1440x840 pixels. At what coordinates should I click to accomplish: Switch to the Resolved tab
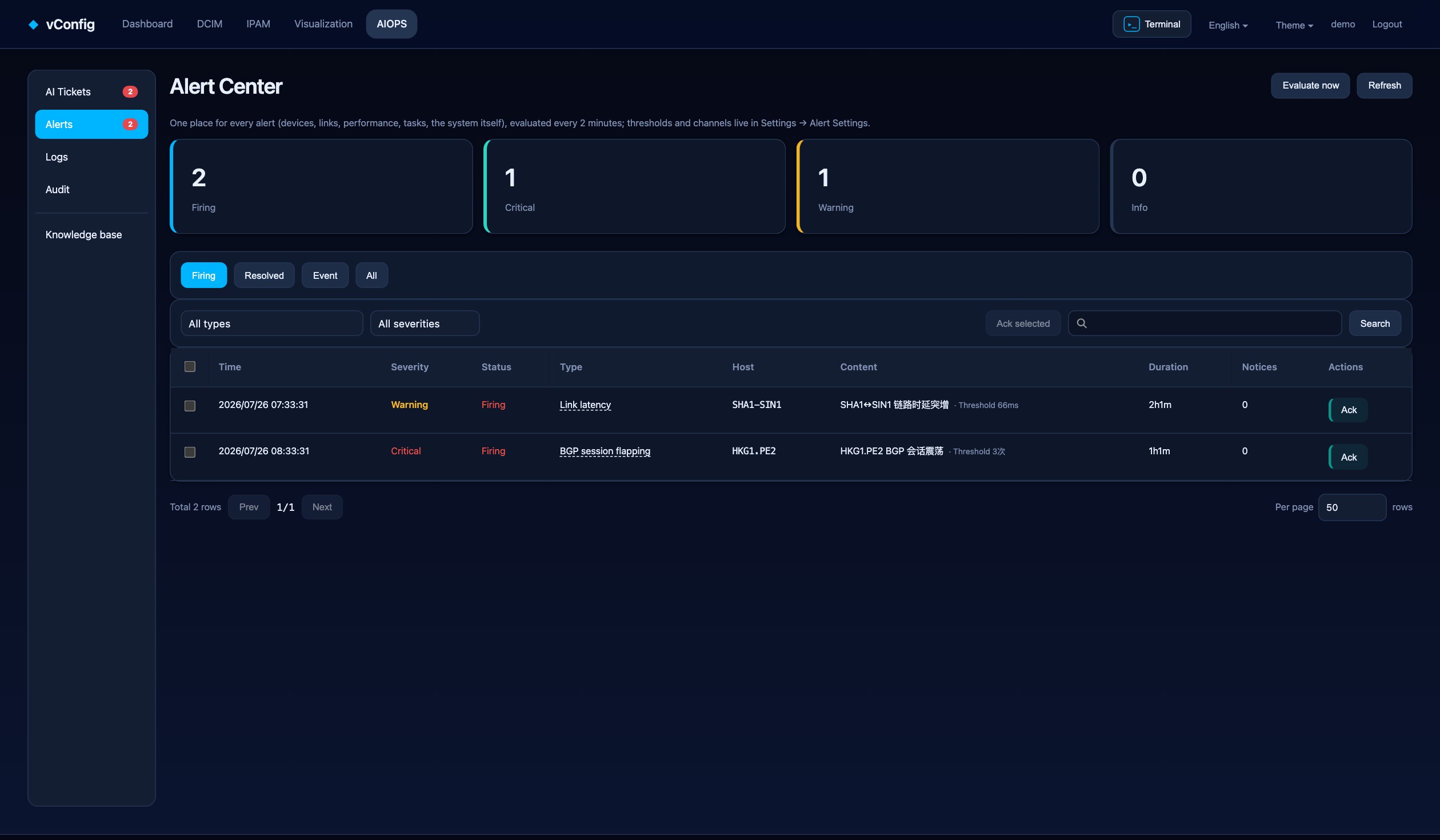click(x=264, y=275)
